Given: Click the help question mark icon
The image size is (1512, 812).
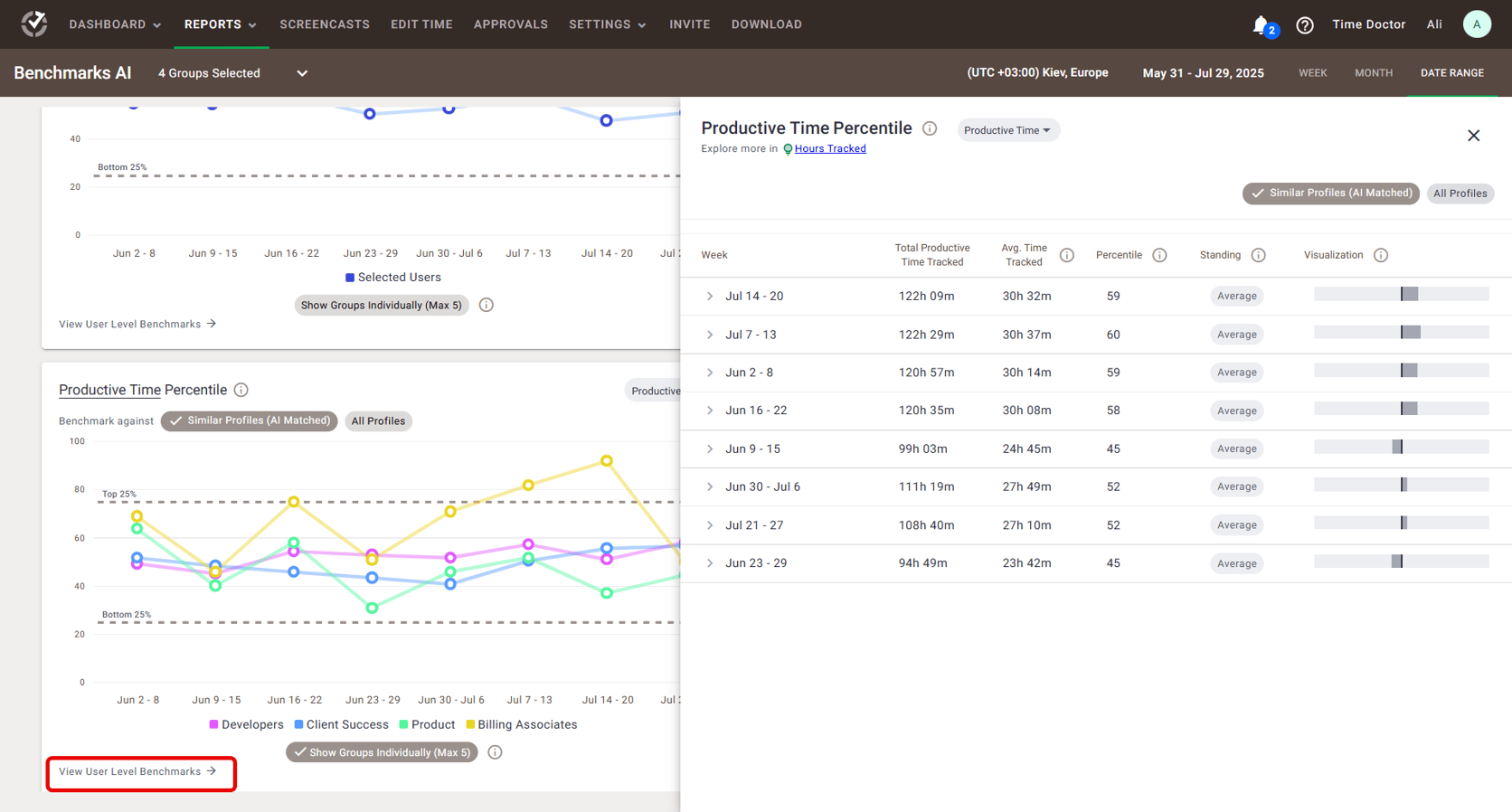Looking at the screenshot, I should (1304, 25).
